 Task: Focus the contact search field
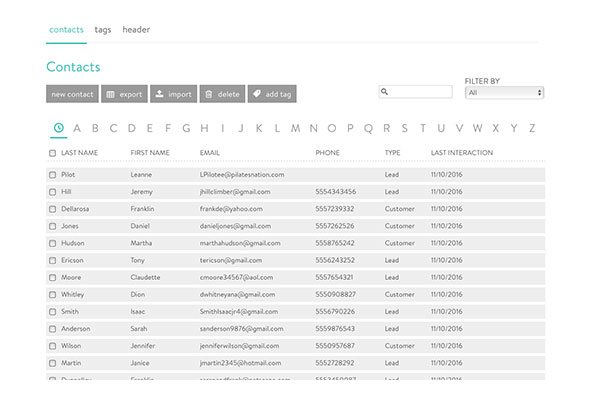click(x=415, y=91)
